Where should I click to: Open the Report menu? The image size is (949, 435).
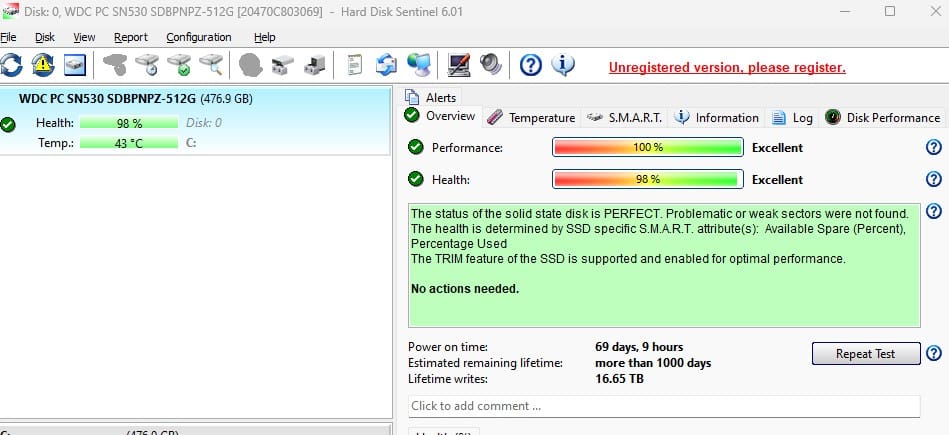pyautogui.click(x=130, y=37)
